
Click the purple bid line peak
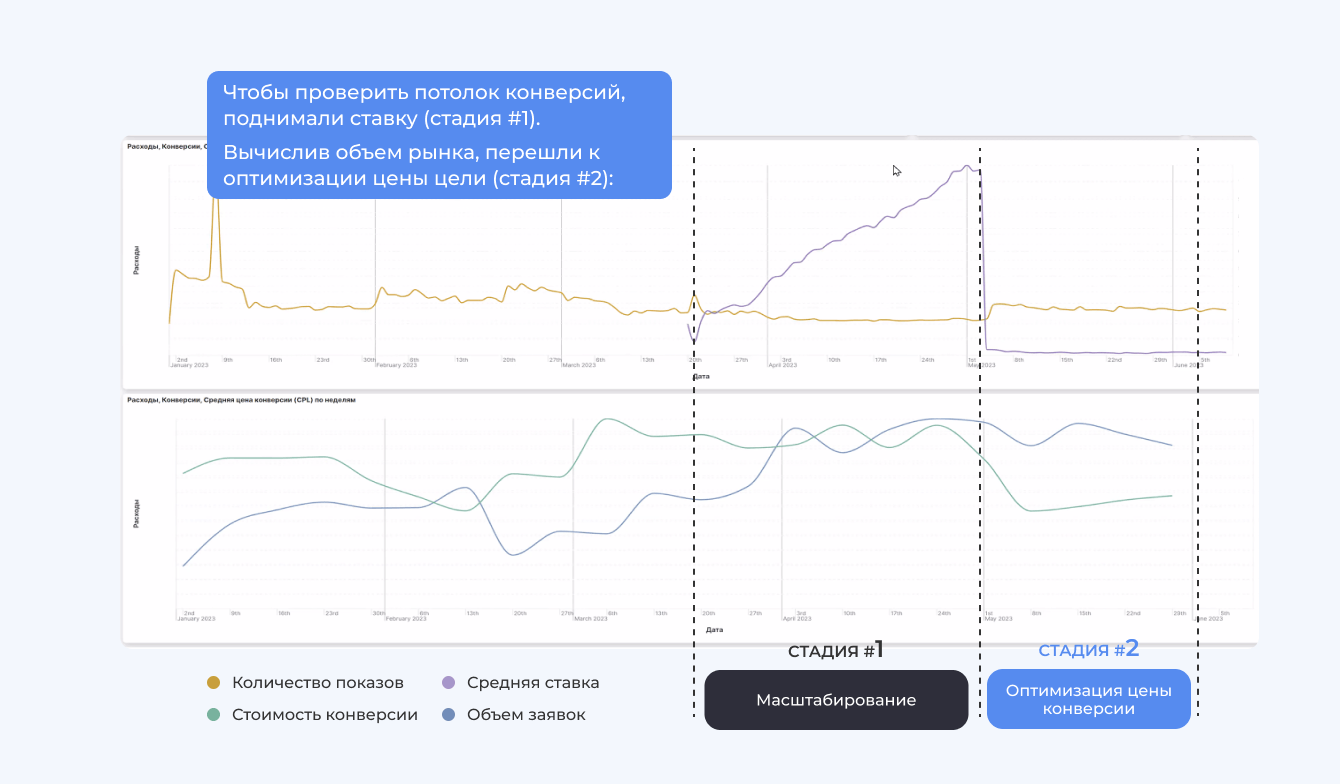967,166
